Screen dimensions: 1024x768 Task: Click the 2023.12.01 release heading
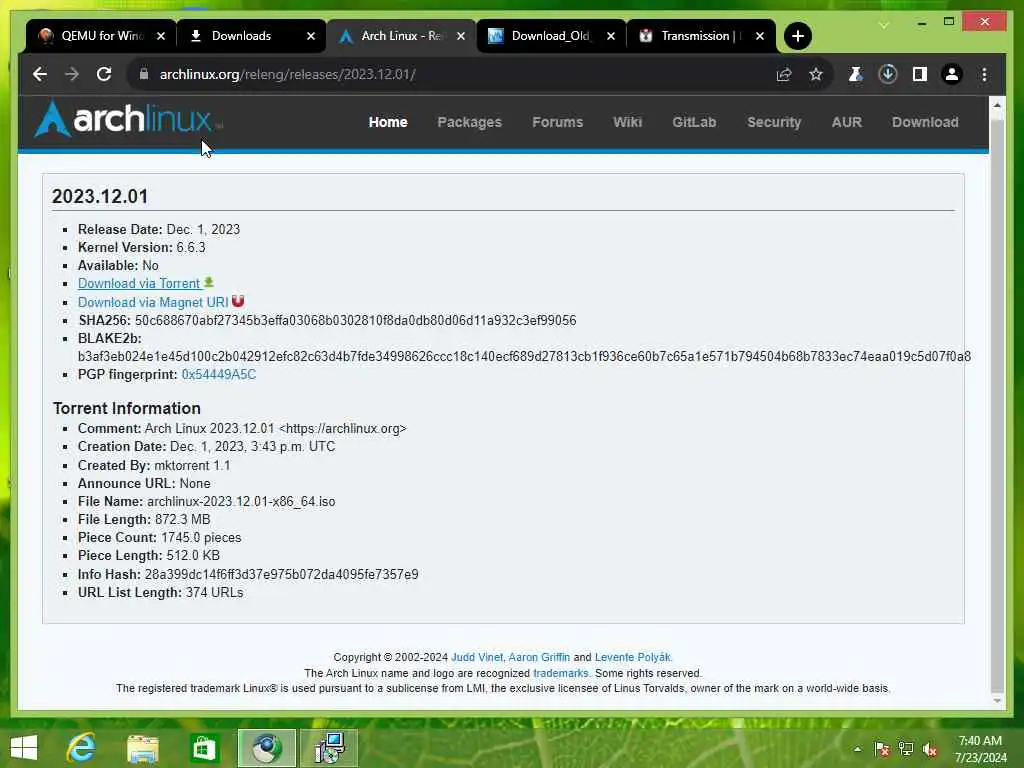(x=100, y=196)
